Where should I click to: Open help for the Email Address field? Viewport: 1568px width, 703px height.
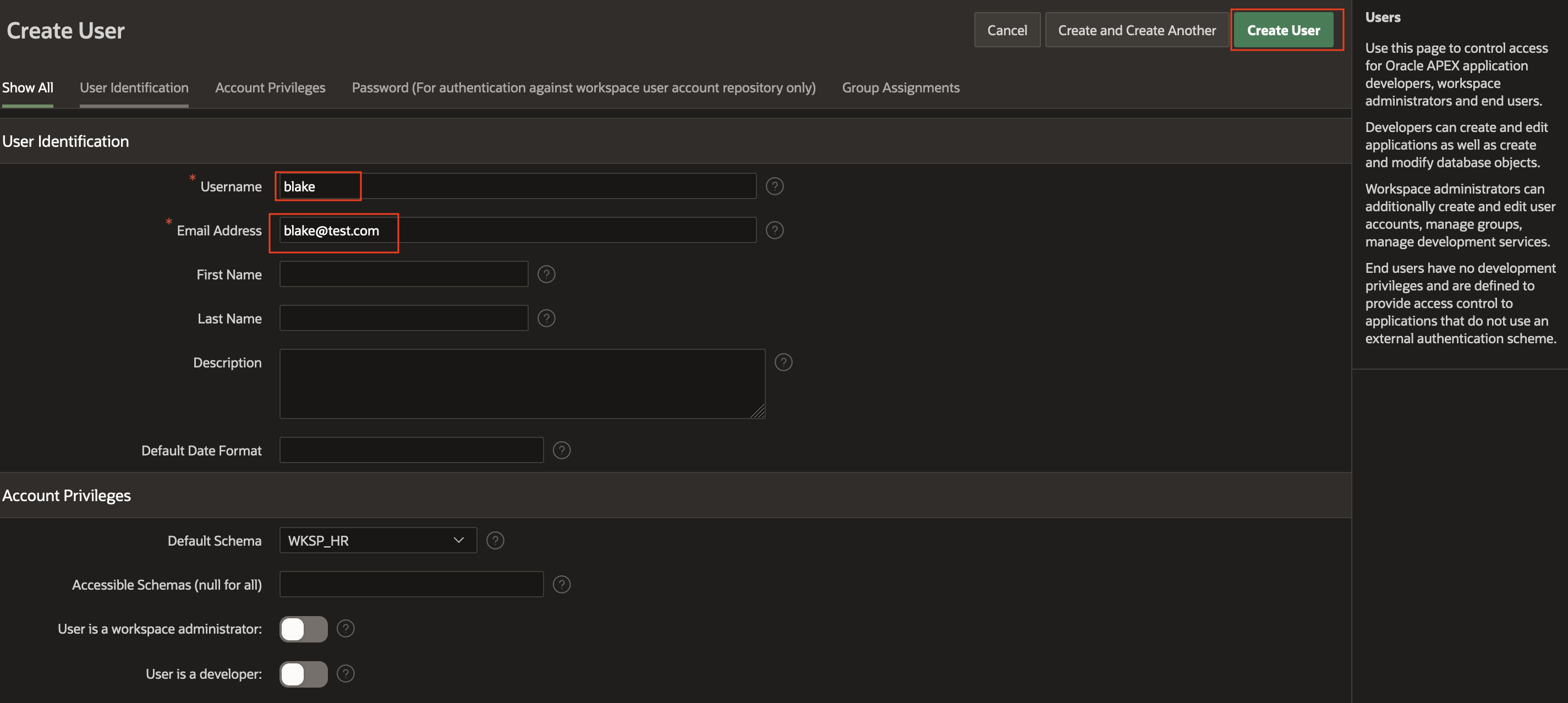(774, 230)
